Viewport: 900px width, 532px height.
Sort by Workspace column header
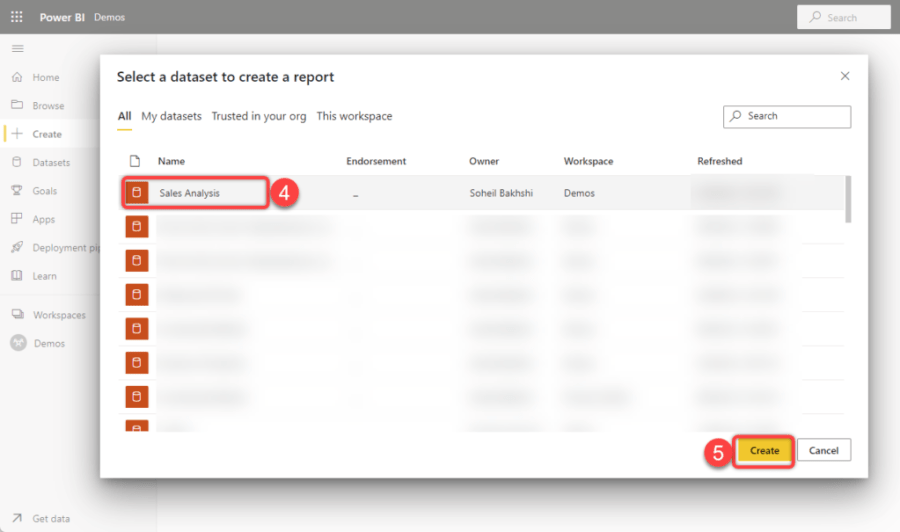coord(588,161)
